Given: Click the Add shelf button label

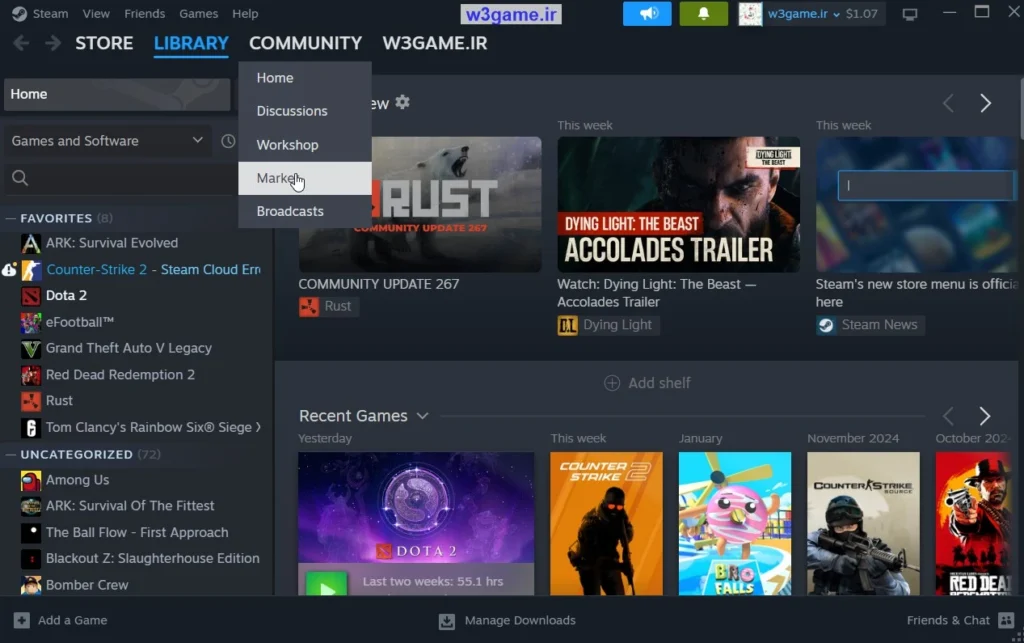Looking at the screenshot, I should tap(659, 383).
